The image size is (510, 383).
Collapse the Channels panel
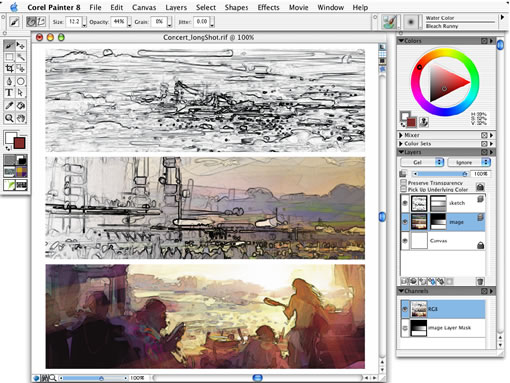[401, 291]
